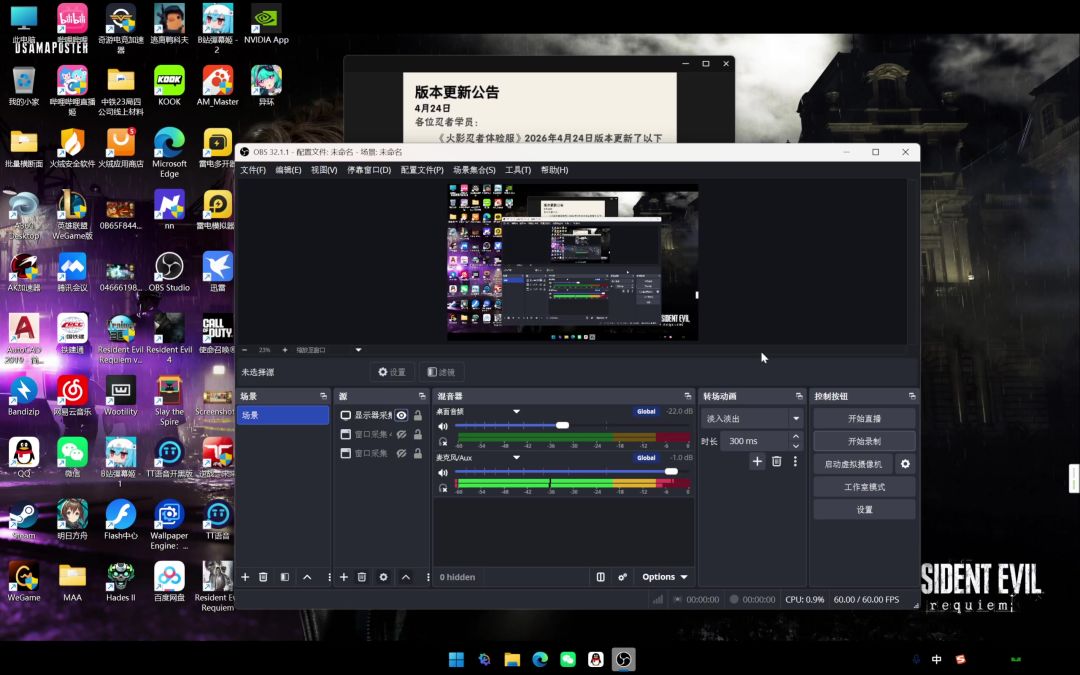Open the 工具(T) menu
Screen dimensions: 1080x675
517,170
